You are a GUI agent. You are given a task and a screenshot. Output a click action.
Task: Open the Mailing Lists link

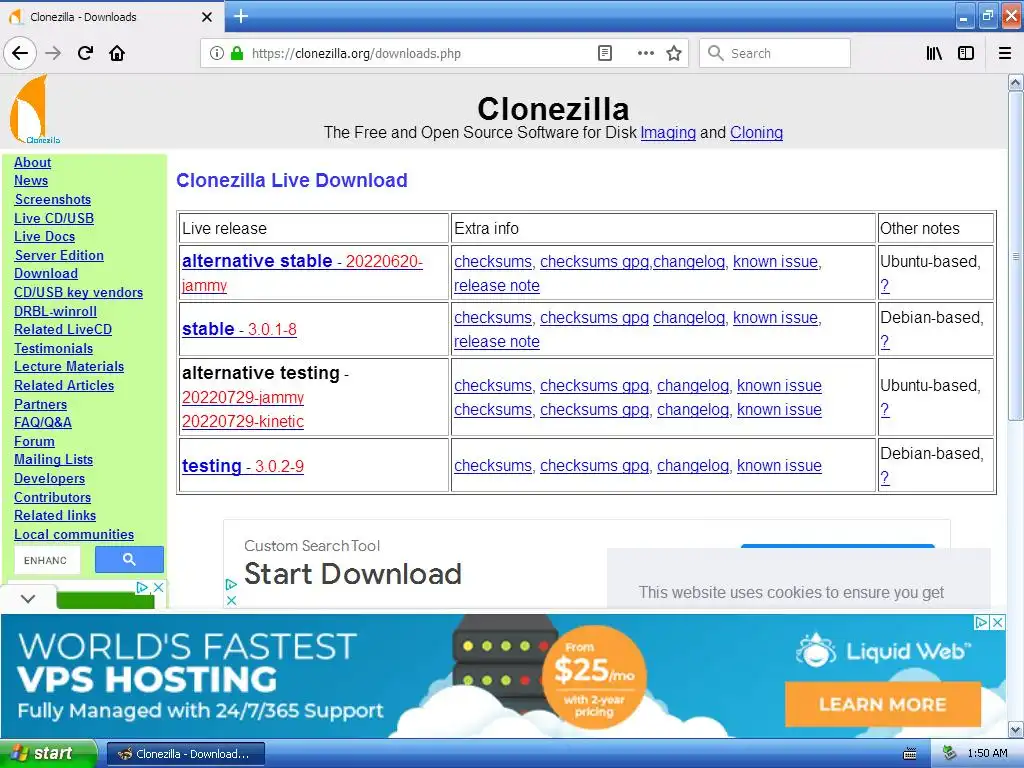click(x=54, y=460)
